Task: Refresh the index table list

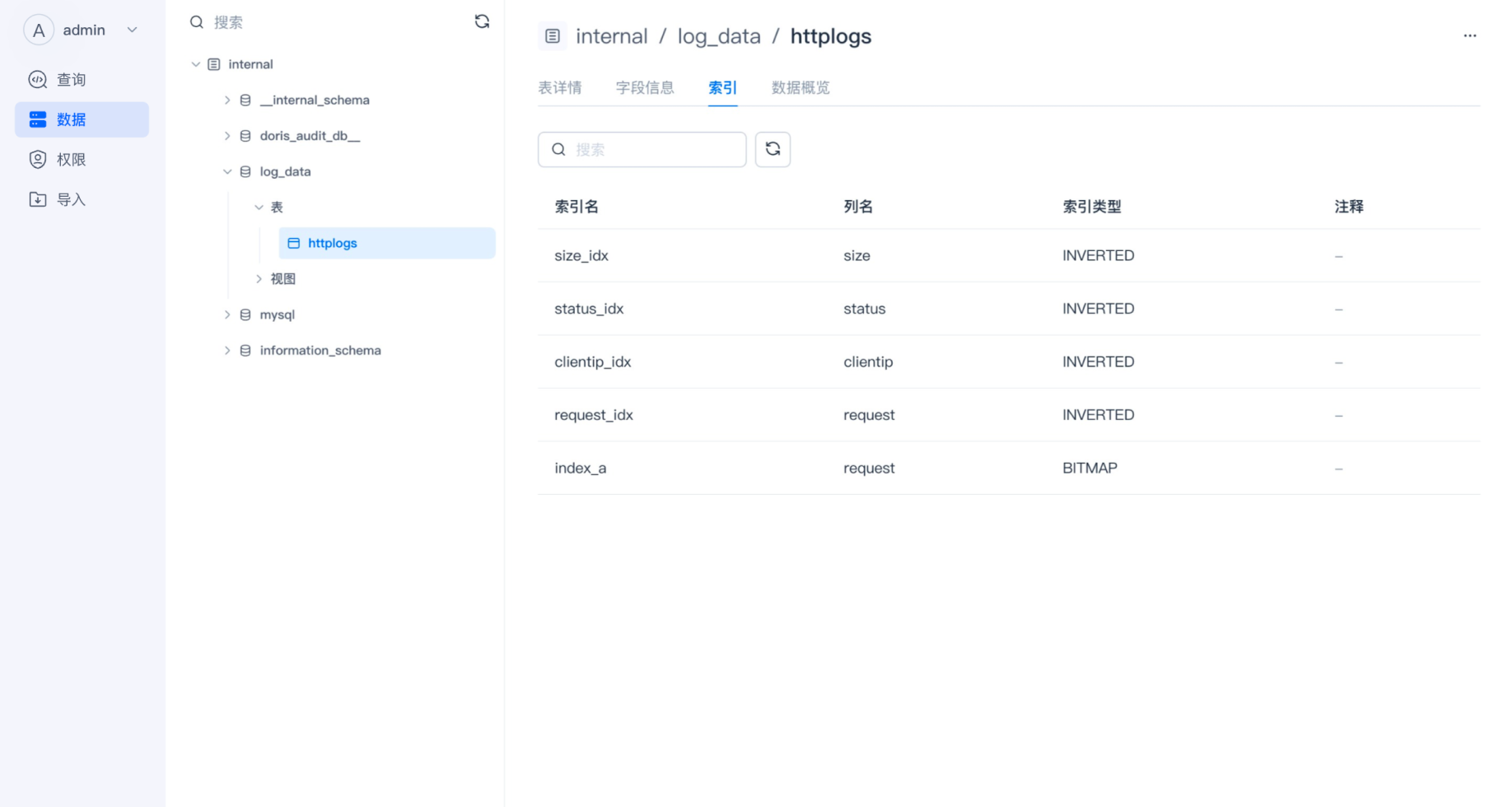Action: pyautogui.click(x=772, y=150)
